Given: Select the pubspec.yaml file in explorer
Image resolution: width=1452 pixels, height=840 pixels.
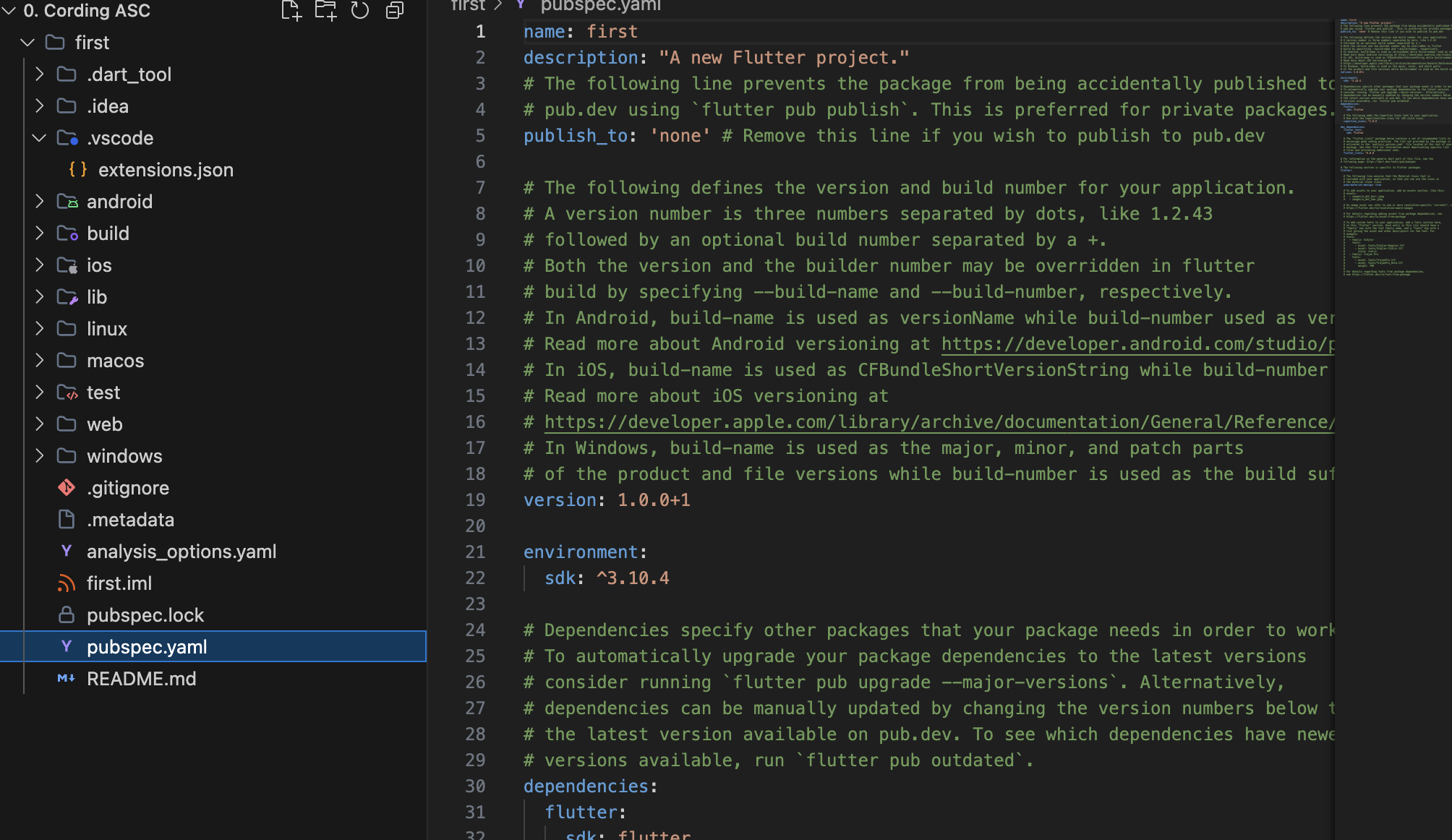Looking at the screenshot, I should (x=147, y=647).
